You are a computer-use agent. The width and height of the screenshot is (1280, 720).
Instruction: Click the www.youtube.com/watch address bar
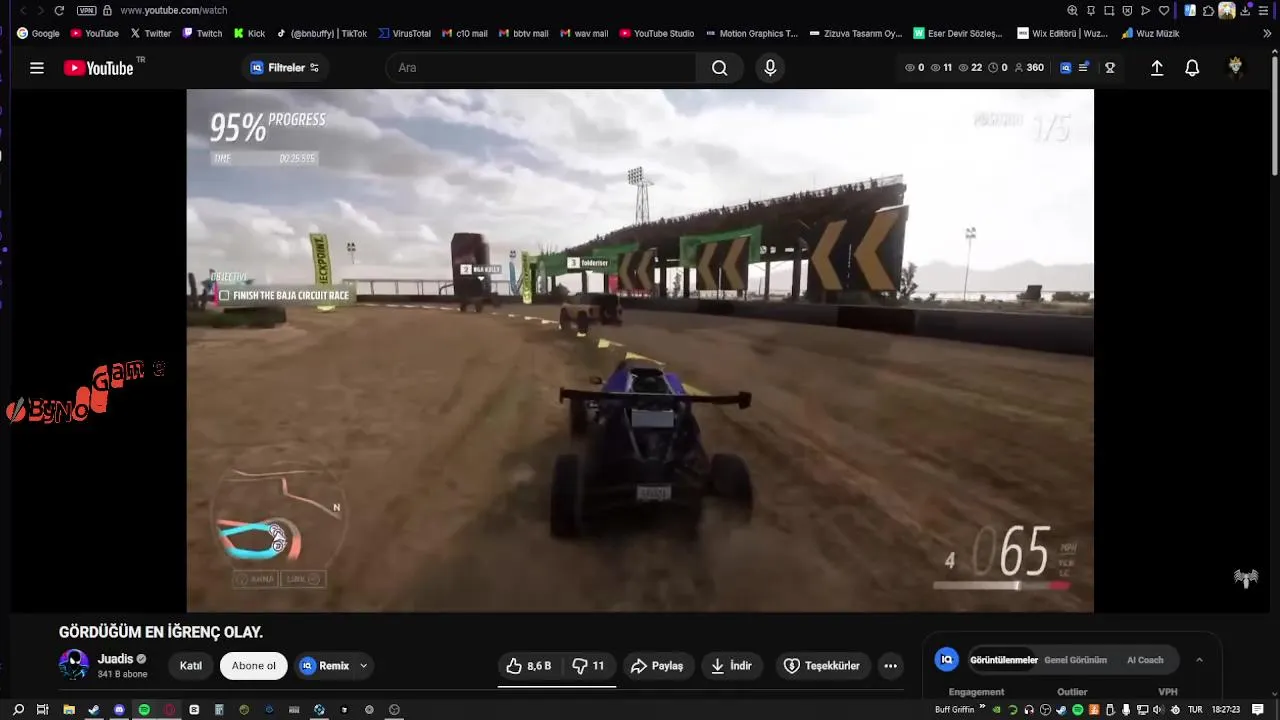(173, 10)
